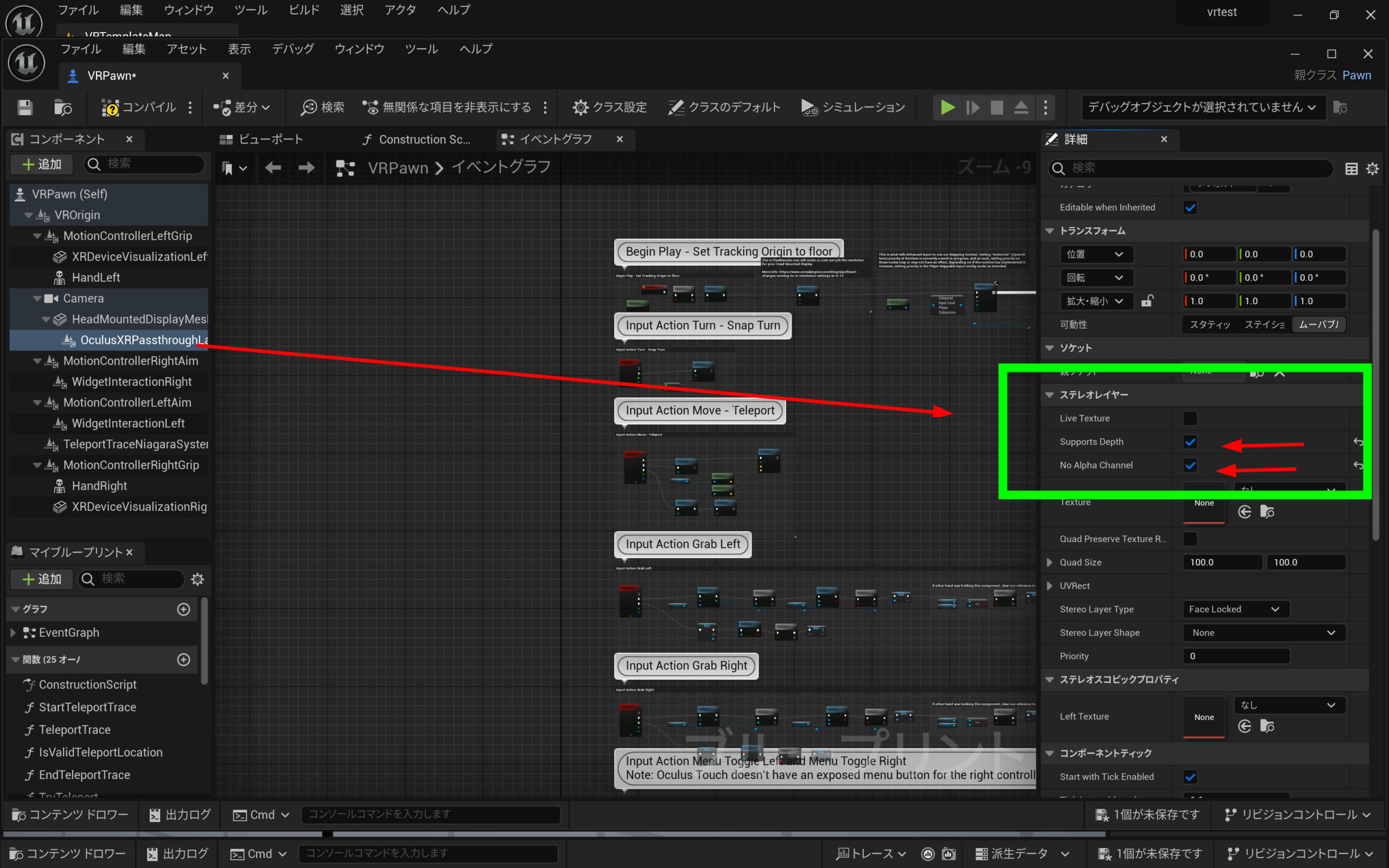Toggle the Live Texture checkbox

click(1190, 418)
